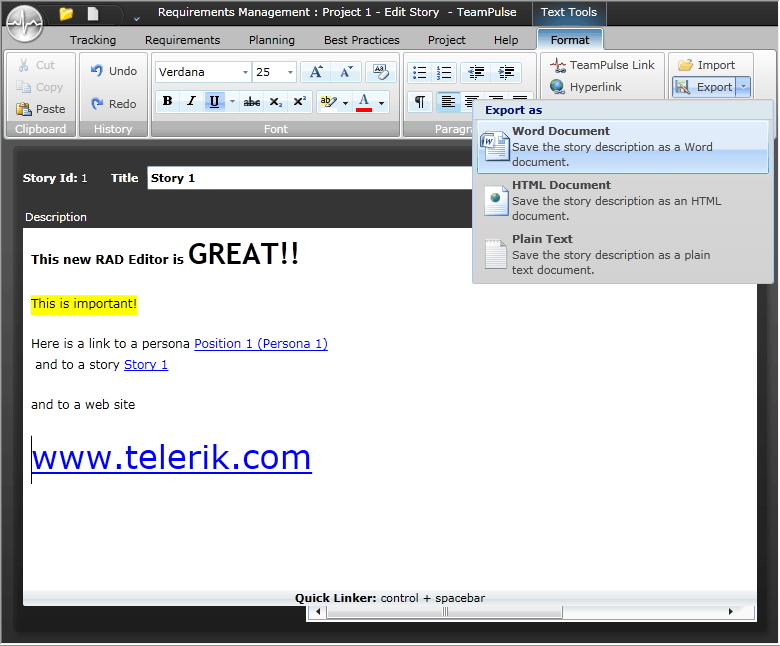Undo the last edit
This screenshot has height=646, width=780.
(114, 71)
